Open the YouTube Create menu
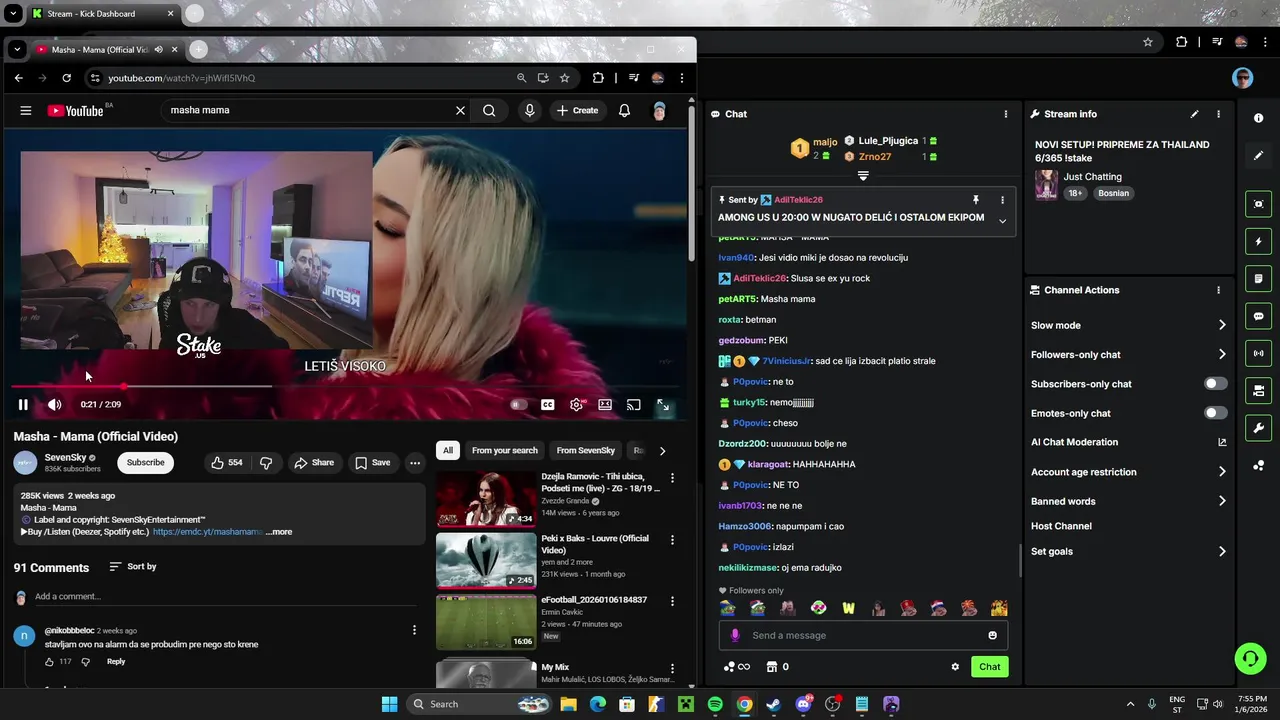This screenshot has width=1280, height=720. coord(577,111)
